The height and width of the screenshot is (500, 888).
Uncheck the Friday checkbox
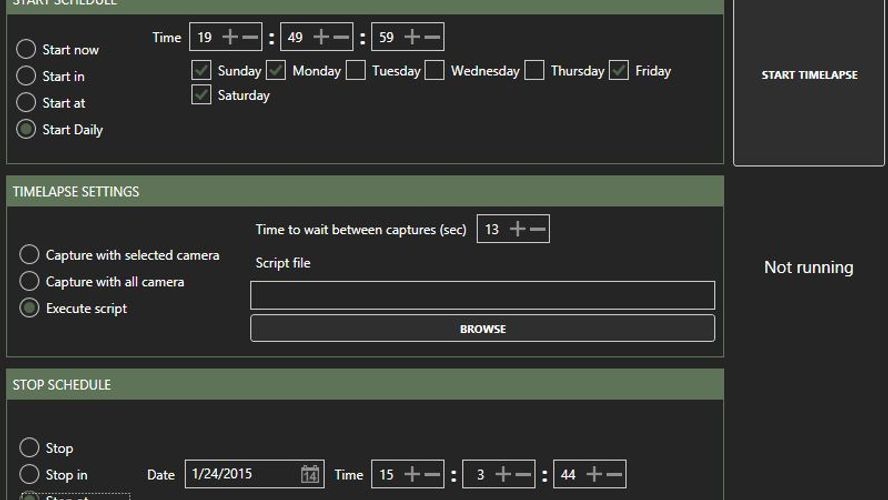tap(619, 70)
